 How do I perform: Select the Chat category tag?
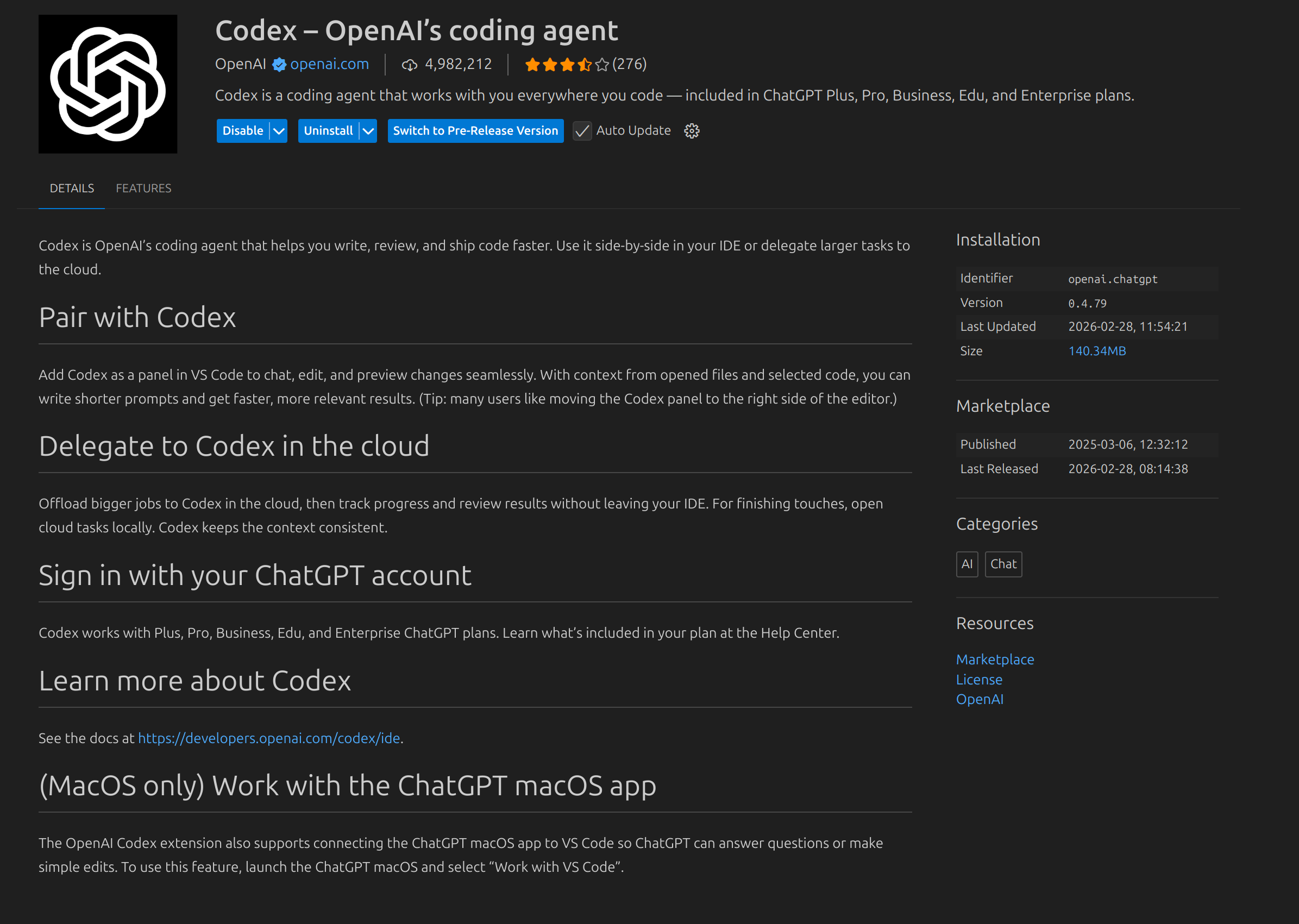(x=1003, y=564)
